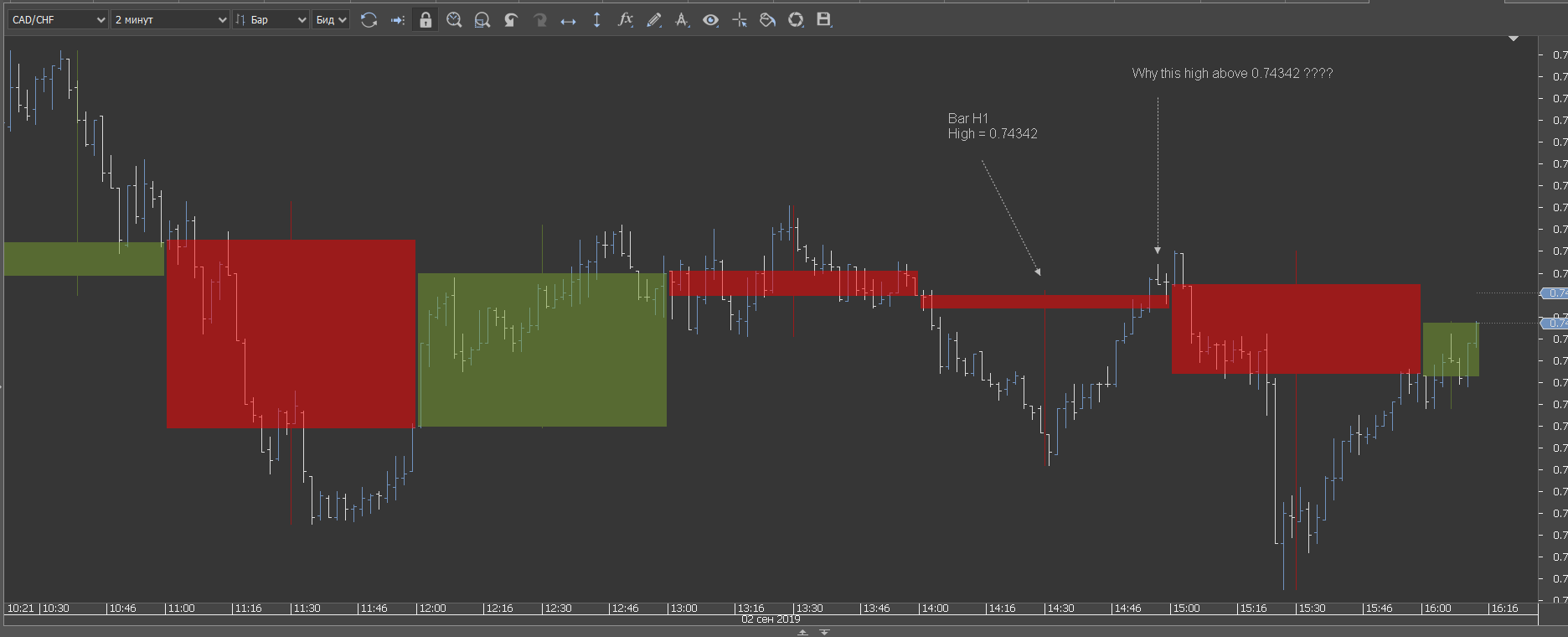Open the 'Бар' chart type dropdown
This screenshot has height=637, width=1568.
tap(271, 19)
